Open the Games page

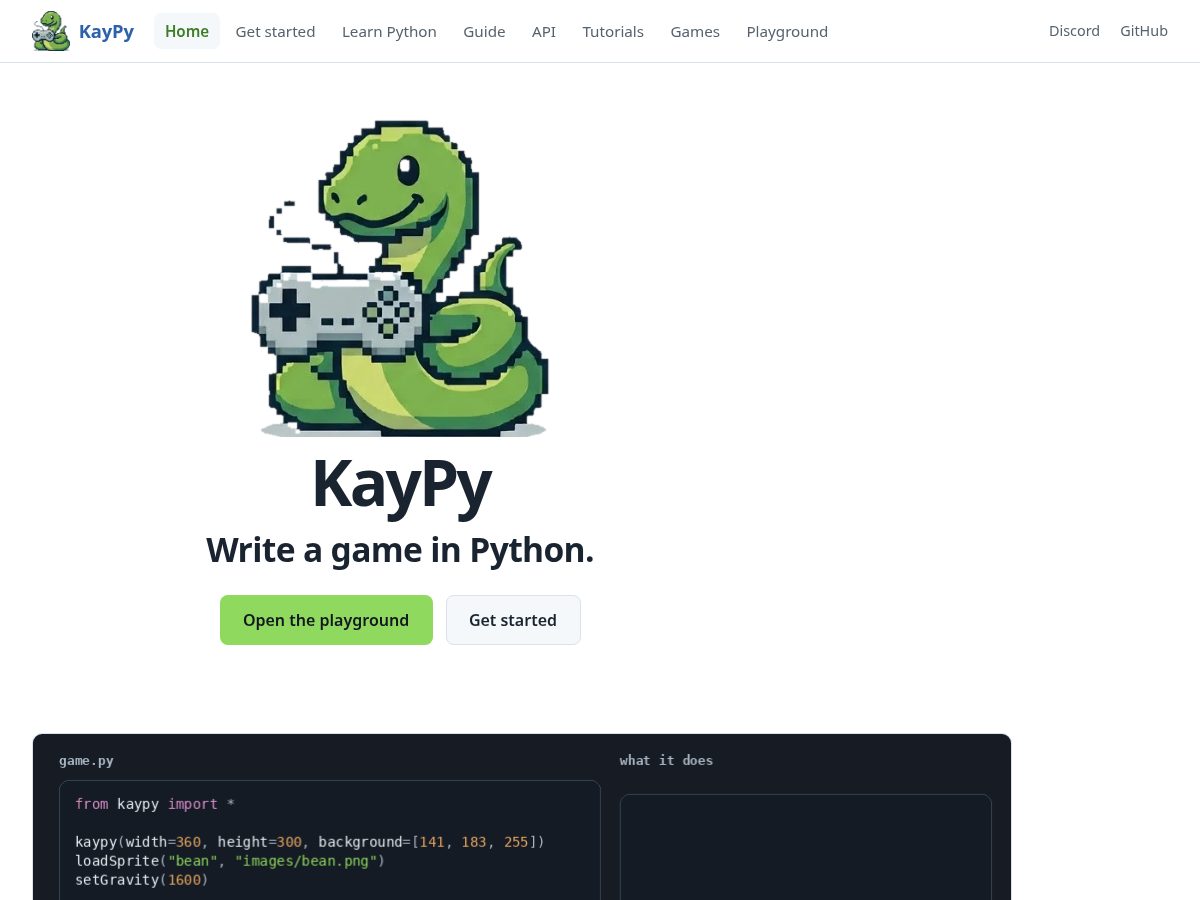(695, 31)
